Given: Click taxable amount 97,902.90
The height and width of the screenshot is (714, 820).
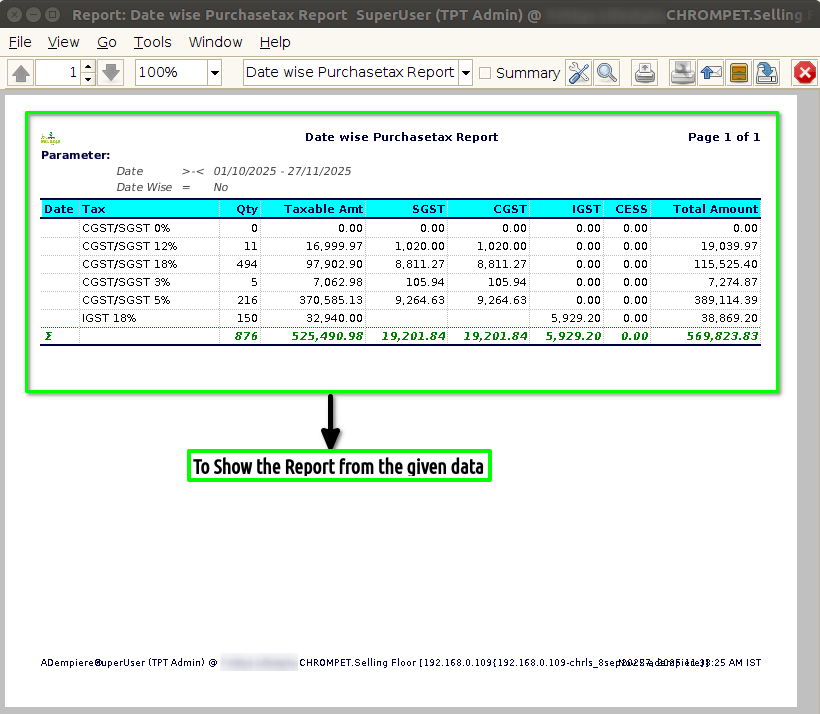Looking at the screenshot, I should pos(334,264).
